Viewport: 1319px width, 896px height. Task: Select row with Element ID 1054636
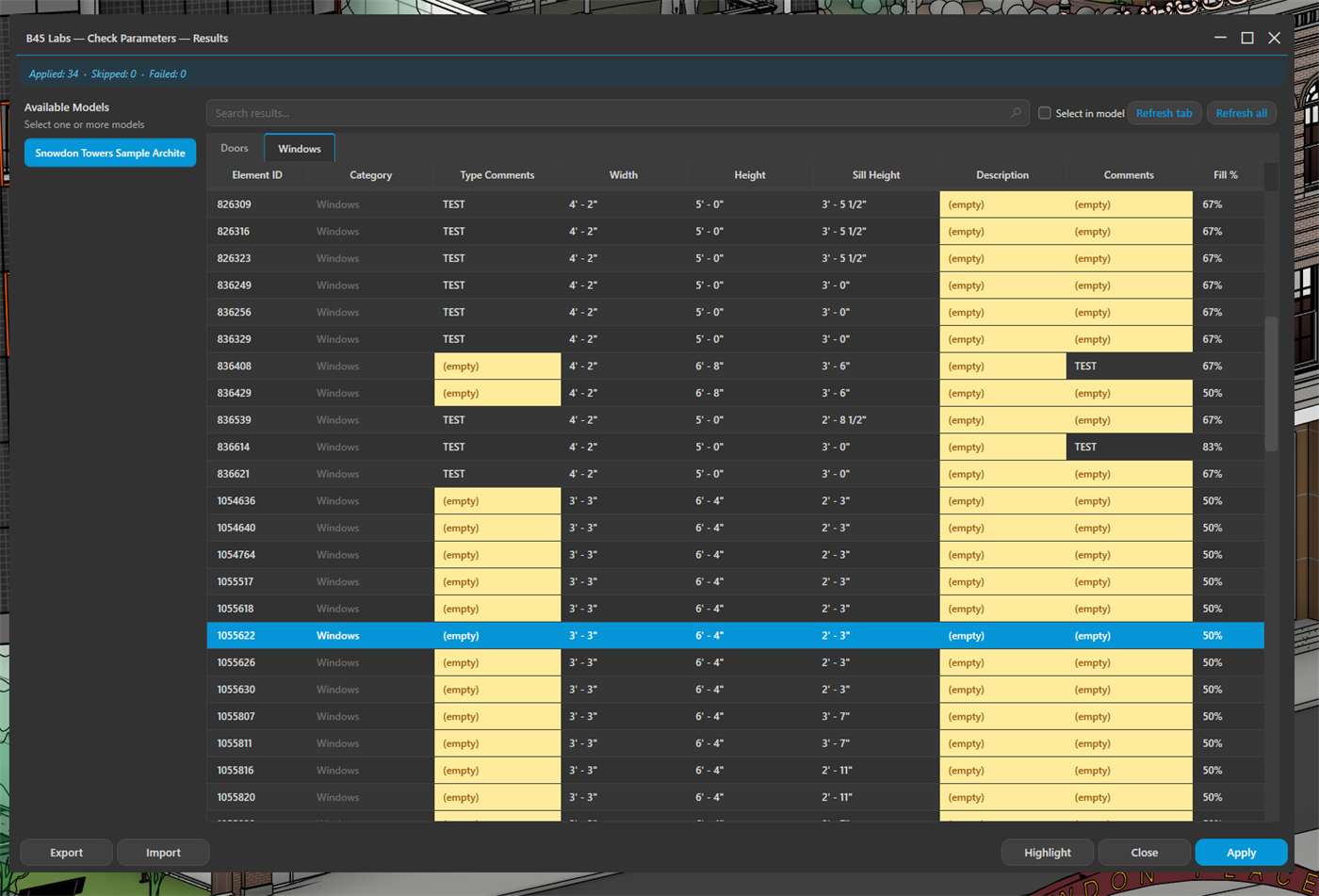(x=736, y=501)
